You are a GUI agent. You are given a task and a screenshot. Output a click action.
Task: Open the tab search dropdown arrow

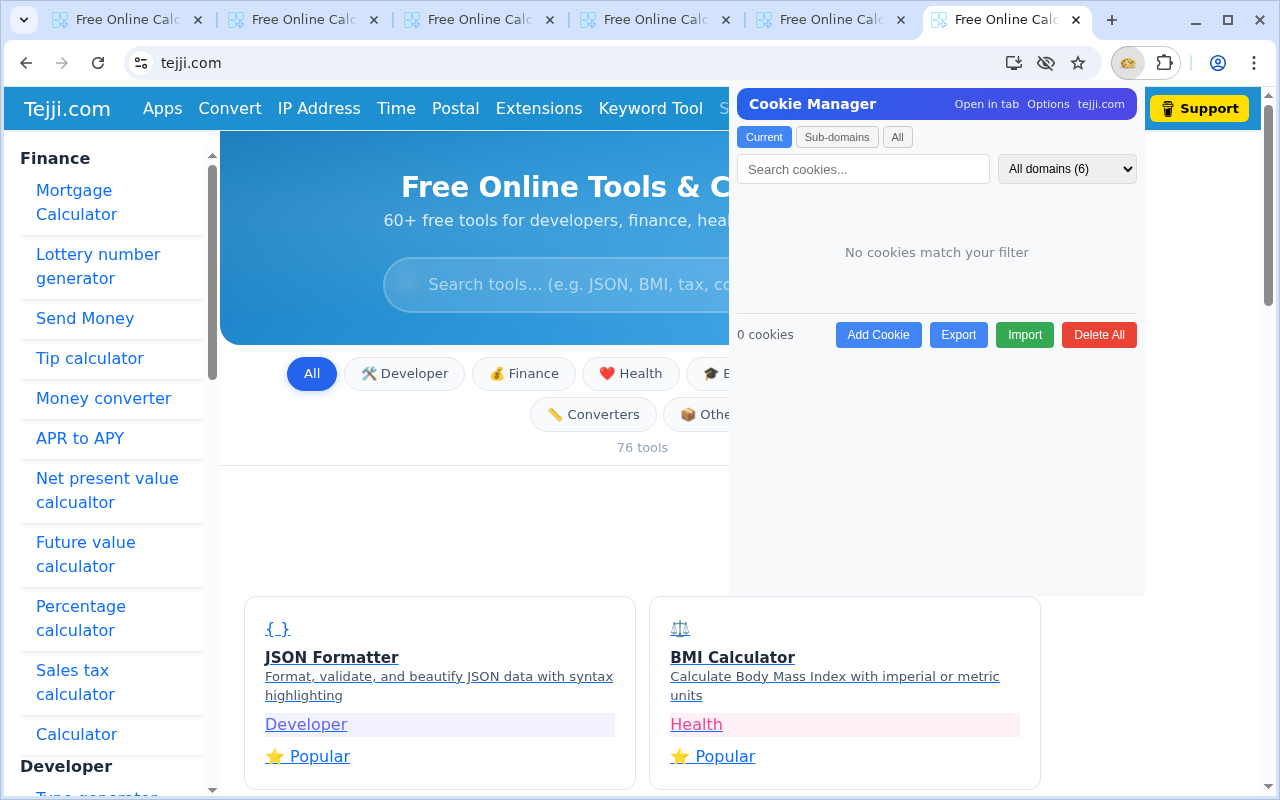(24, 20)
